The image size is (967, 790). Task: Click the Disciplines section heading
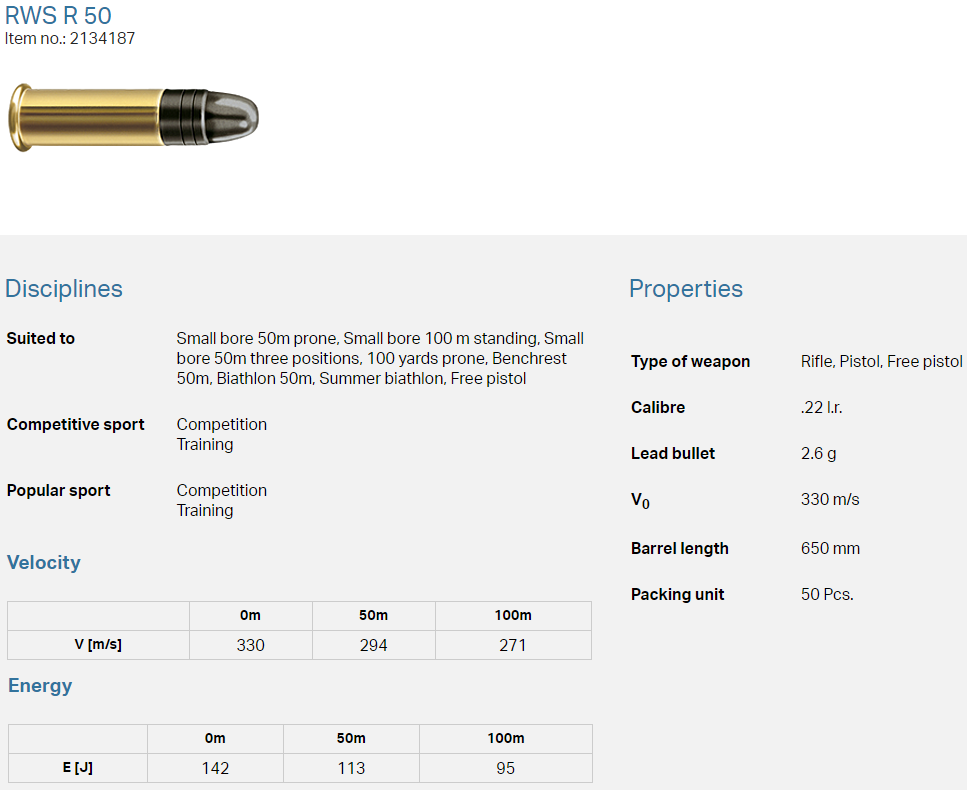coord(64,289)
